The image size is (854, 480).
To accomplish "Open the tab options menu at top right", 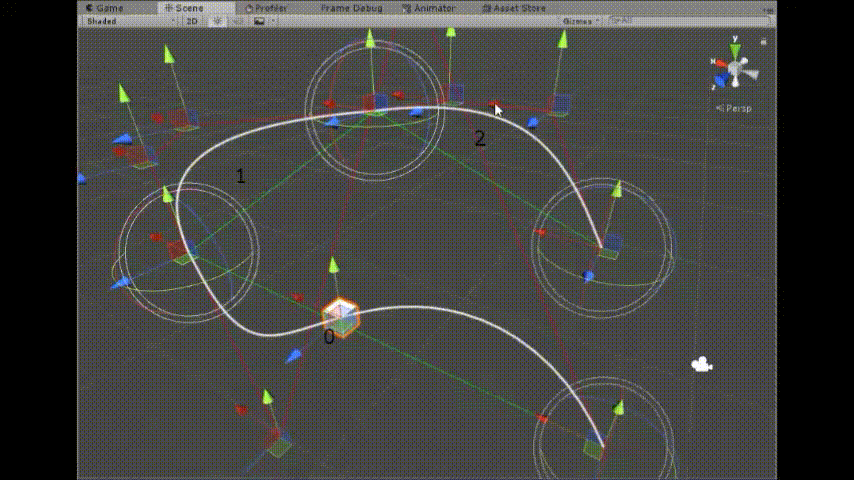I will (768, 9).
